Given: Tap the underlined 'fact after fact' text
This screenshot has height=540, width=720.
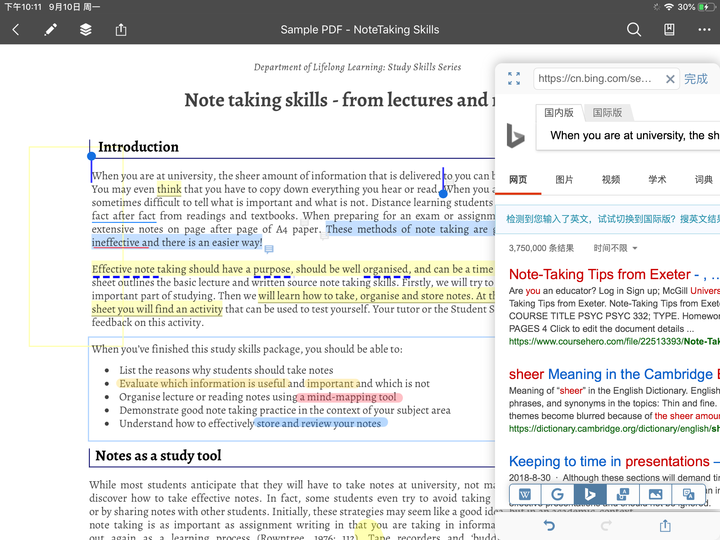Looking at the screenshot, I should coord(124,216).
